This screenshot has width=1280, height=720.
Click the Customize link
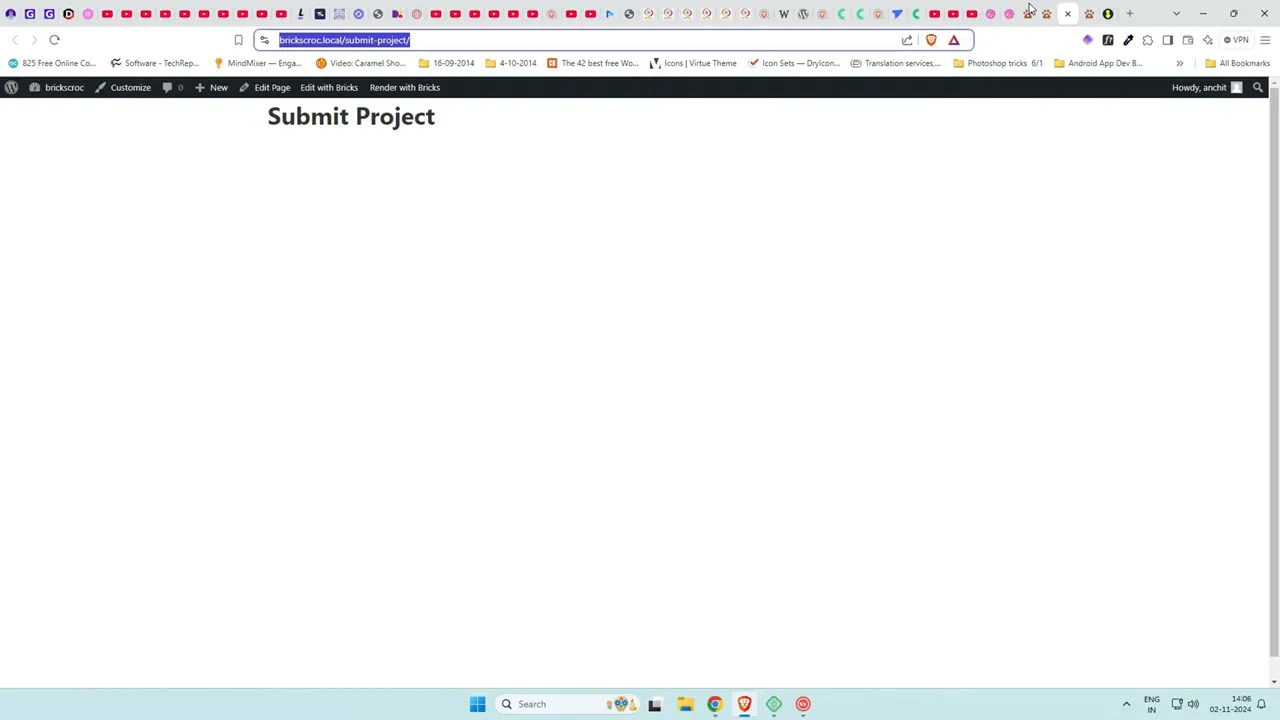(130, 87)
